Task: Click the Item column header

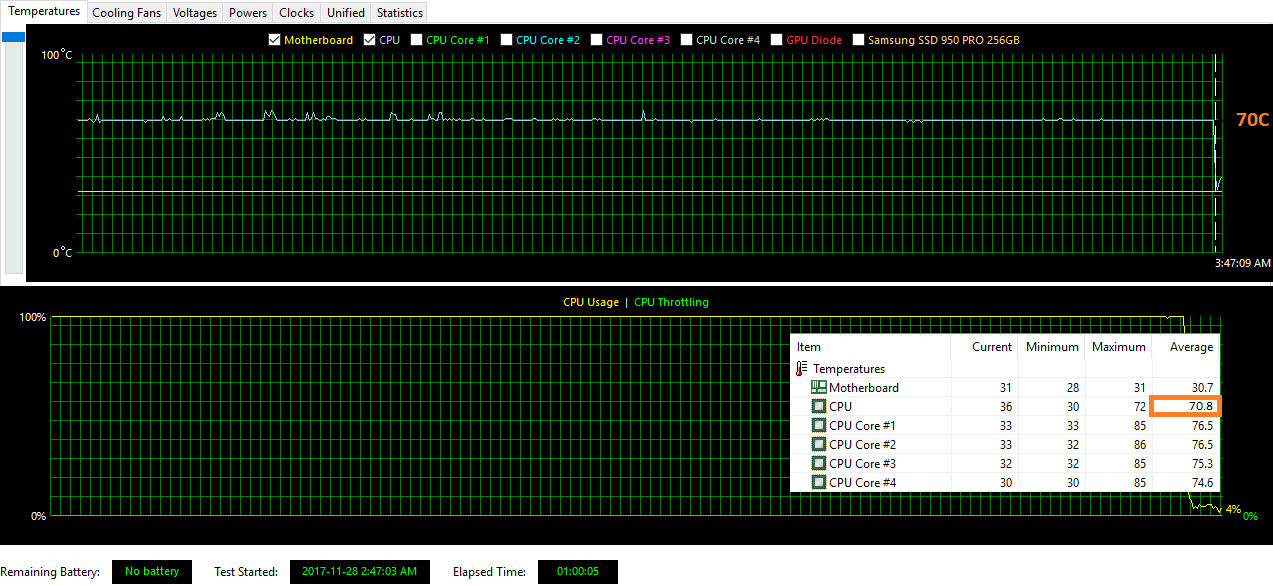Action: 809,347
